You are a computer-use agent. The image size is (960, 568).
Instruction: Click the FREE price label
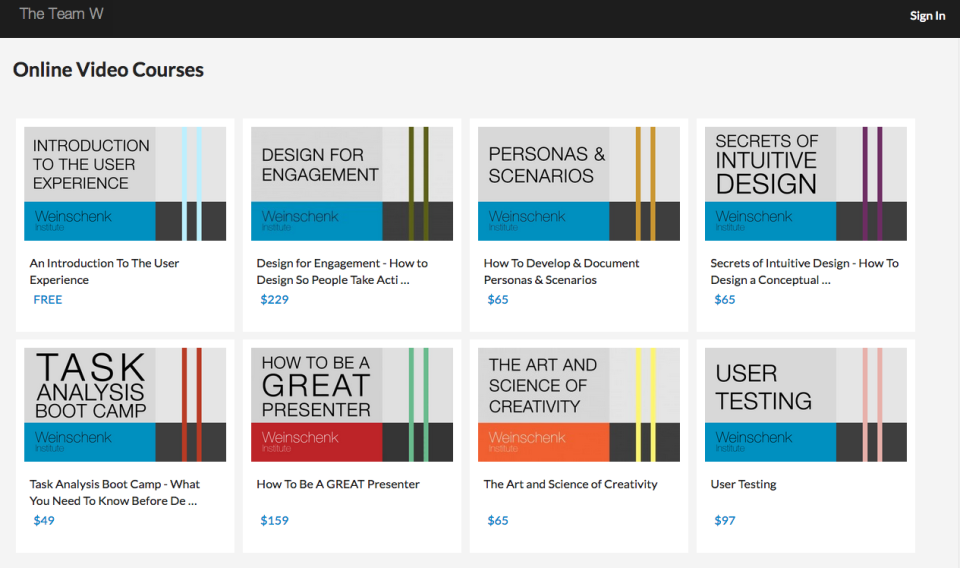tap(47, 299)
